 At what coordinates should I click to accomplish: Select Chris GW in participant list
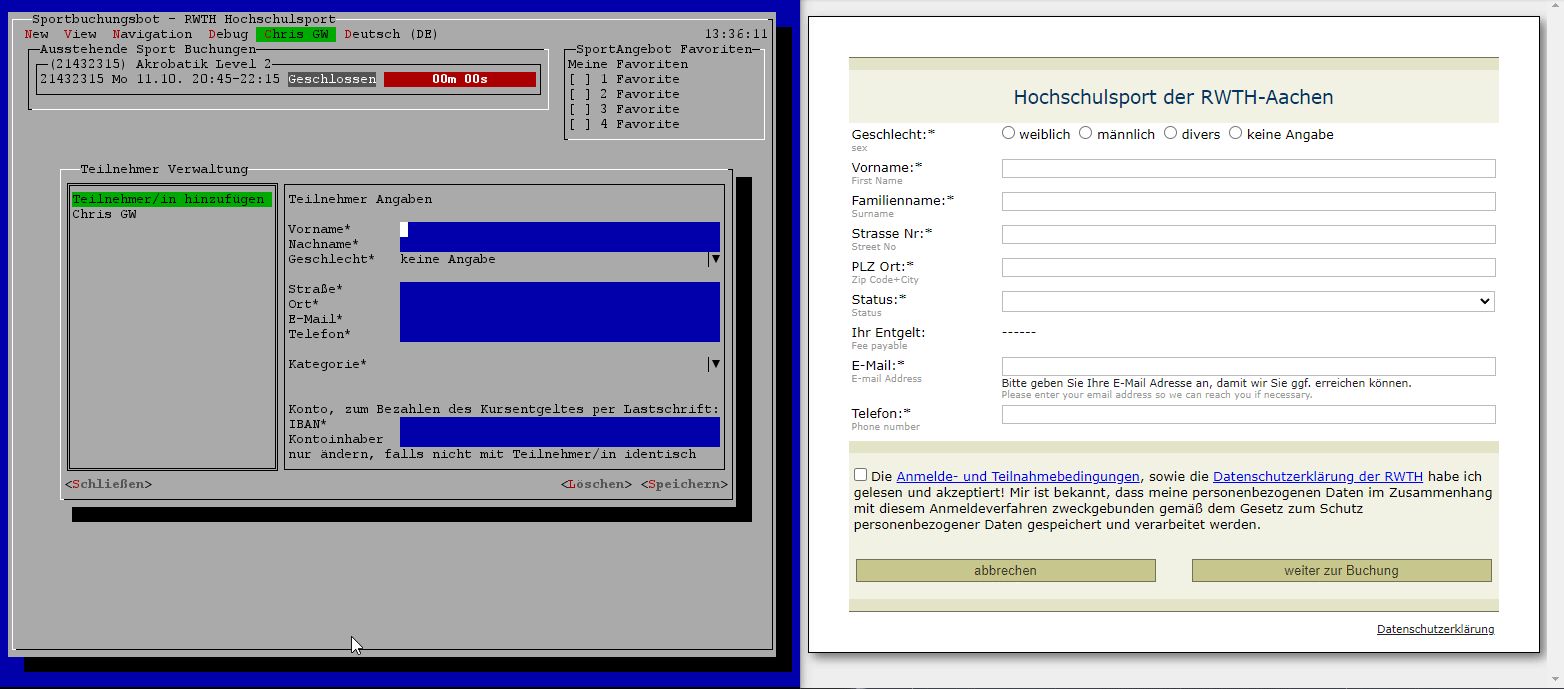(104, 214)
